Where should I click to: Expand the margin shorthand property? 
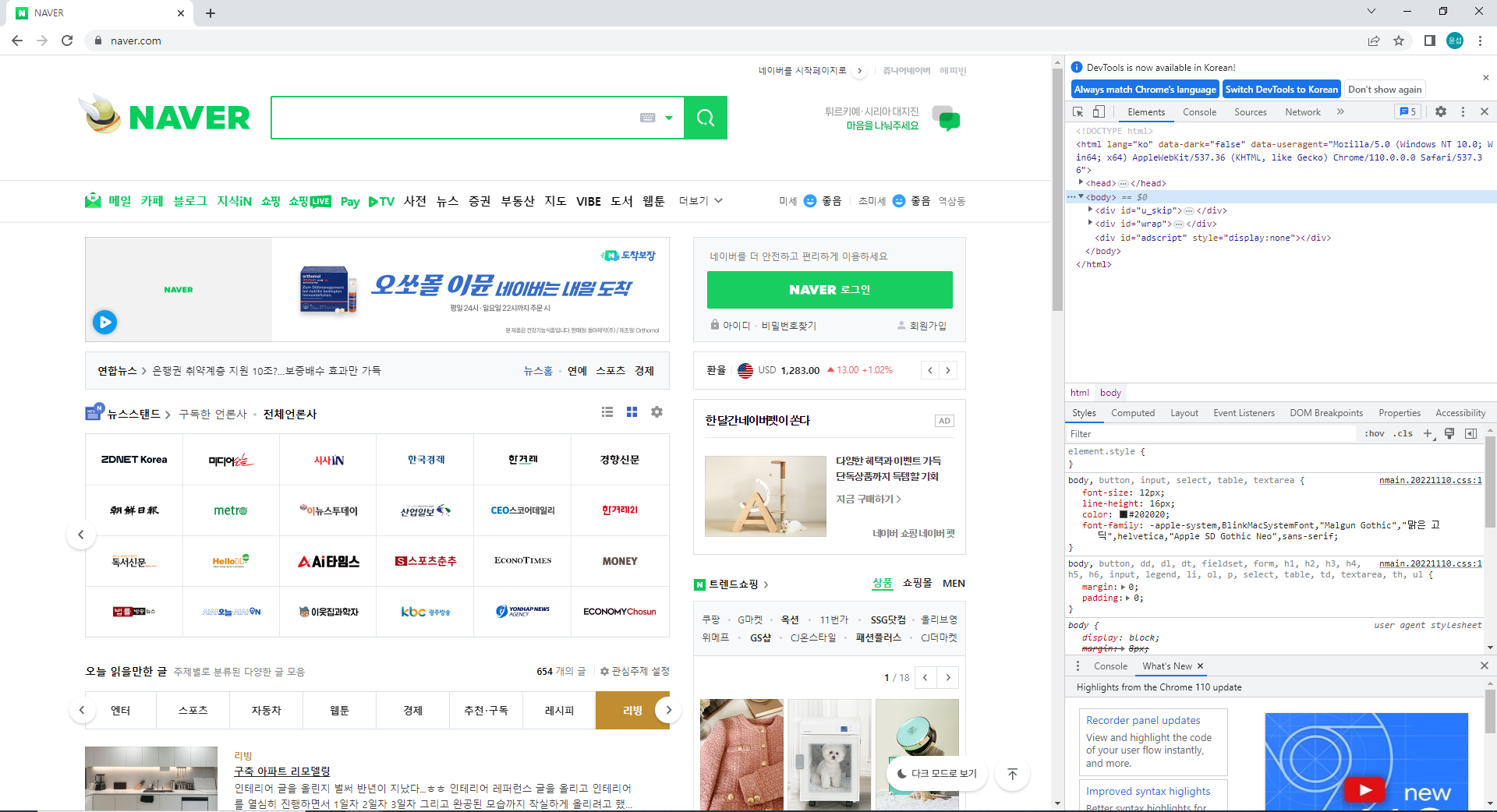(1123, 587)
